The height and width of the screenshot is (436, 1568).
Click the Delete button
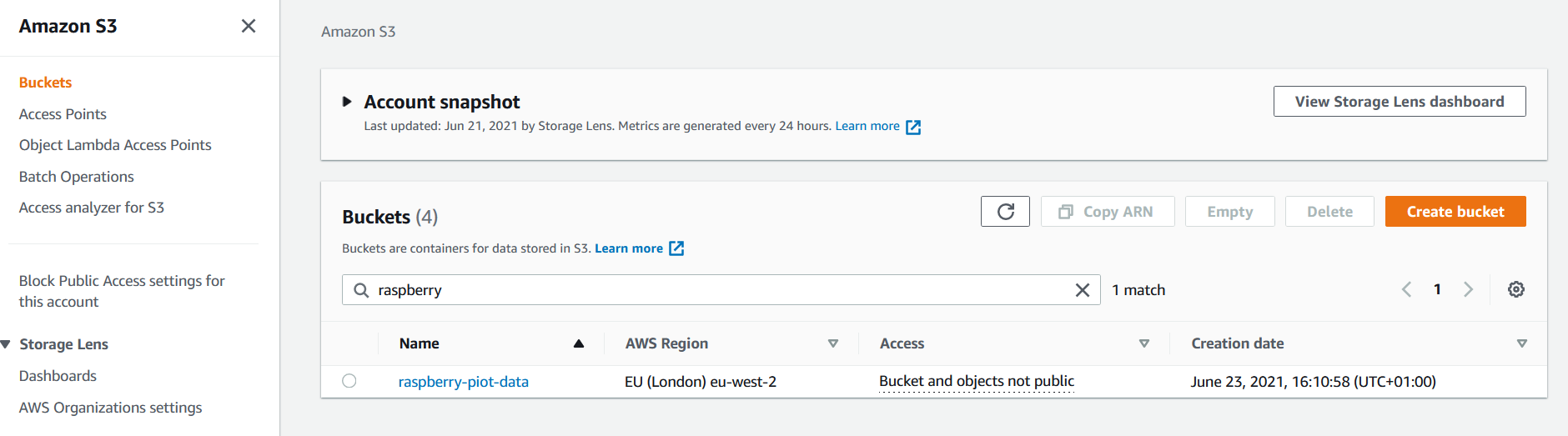[1330, 212]
